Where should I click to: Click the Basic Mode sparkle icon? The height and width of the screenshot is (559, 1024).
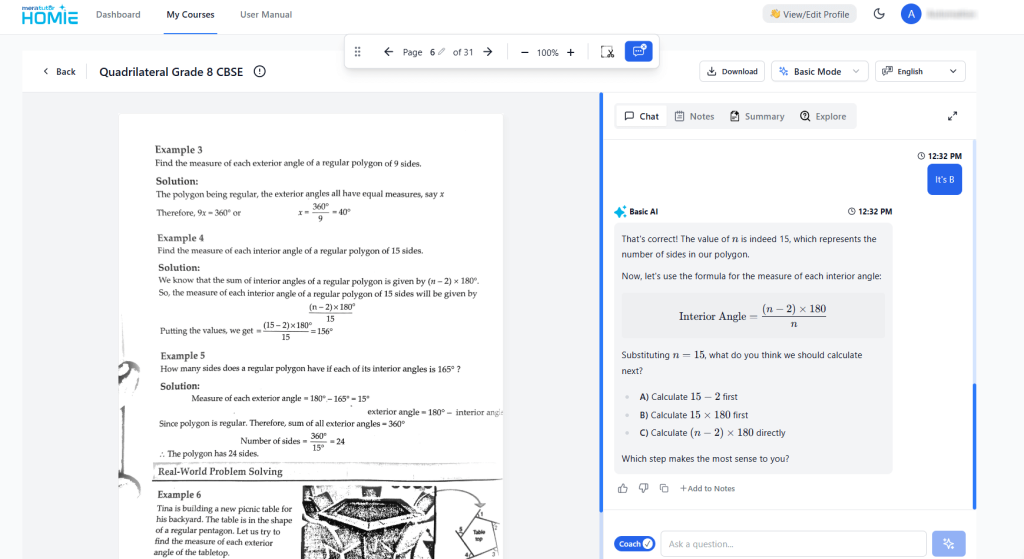(784, 71)
